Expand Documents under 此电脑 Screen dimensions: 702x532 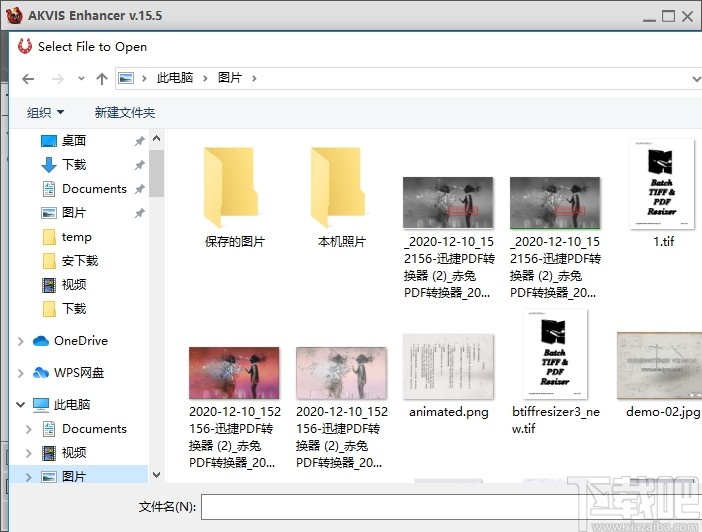coord(29,429)
